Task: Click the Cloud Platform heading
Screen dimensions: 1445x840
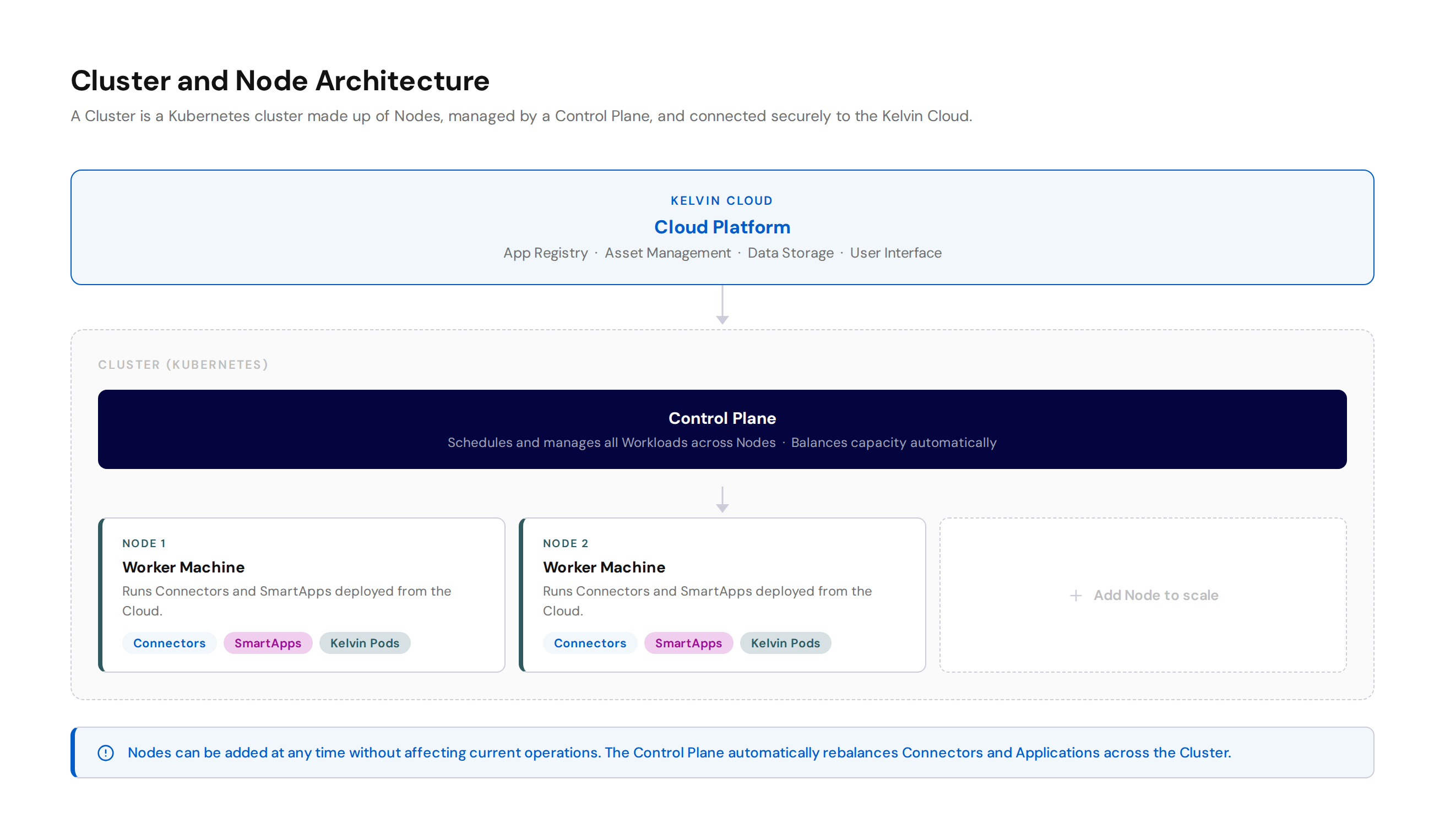Action: pos(722,227)
